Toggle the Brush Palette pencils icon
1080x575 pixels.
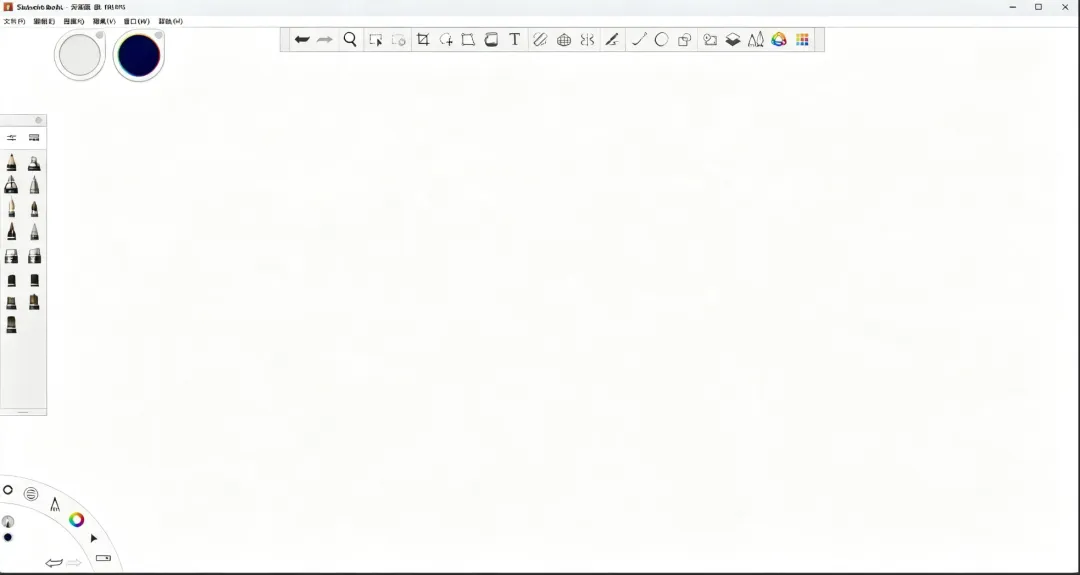coord(756,40)
